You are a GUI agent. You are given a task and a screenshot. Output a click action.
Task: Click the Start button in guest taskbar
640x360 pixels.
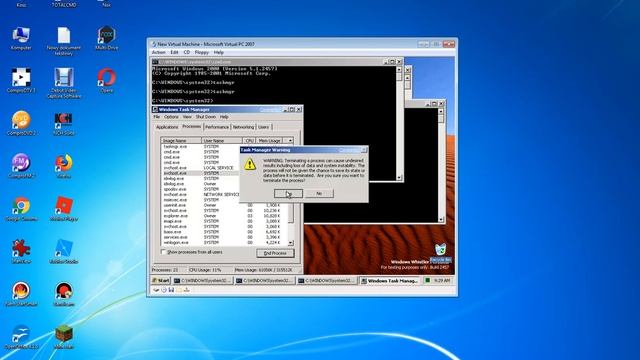point(161,280)
